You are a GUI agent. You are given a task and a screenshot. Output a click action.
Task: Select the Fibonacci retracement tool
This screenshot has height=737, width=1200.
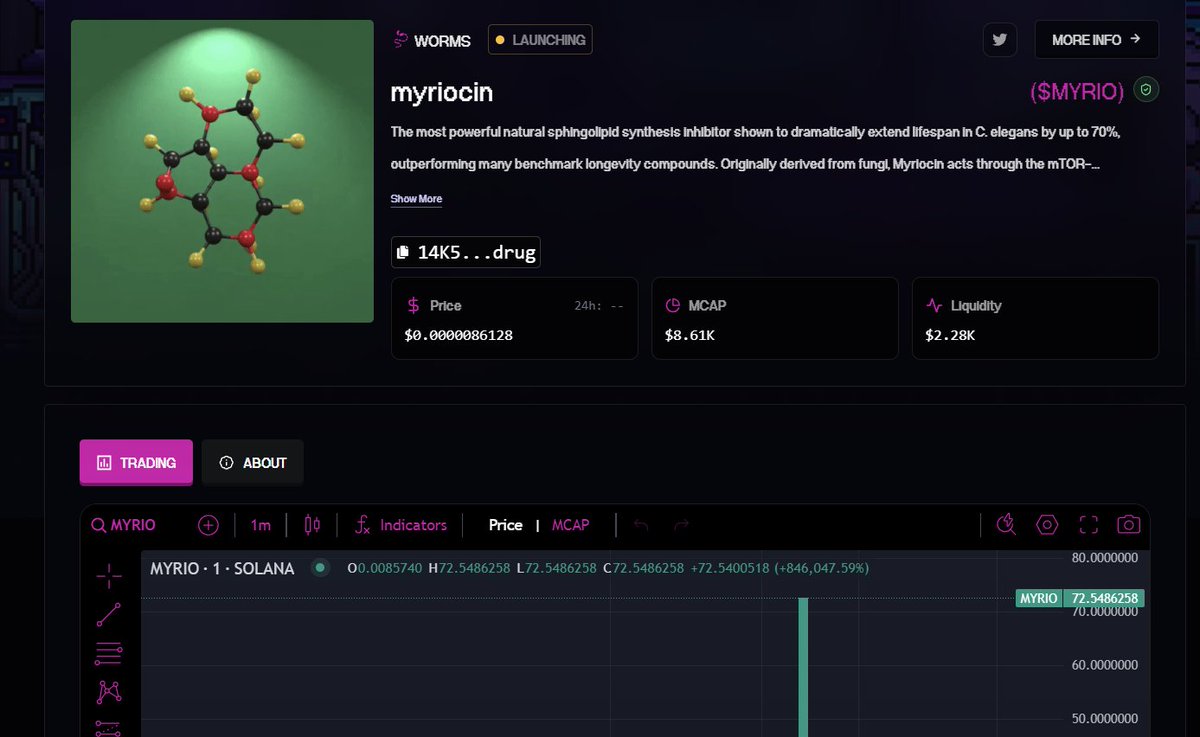click(109, 653)
